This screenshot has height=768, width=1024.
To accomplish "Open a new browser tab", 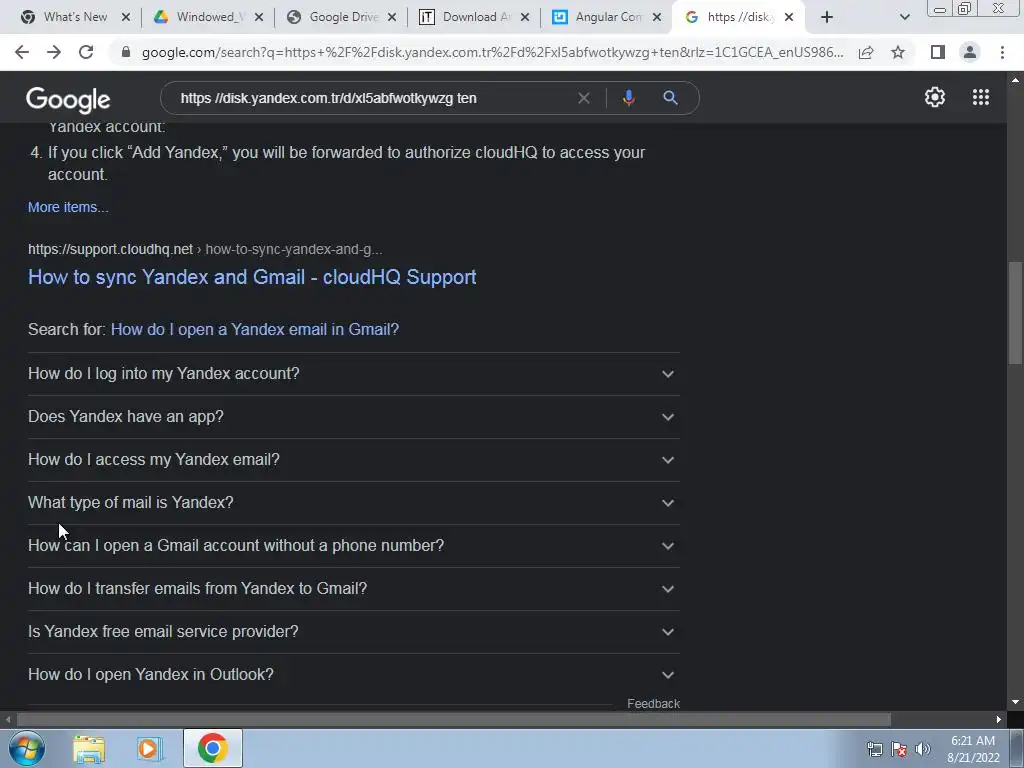I will [827, 17].
